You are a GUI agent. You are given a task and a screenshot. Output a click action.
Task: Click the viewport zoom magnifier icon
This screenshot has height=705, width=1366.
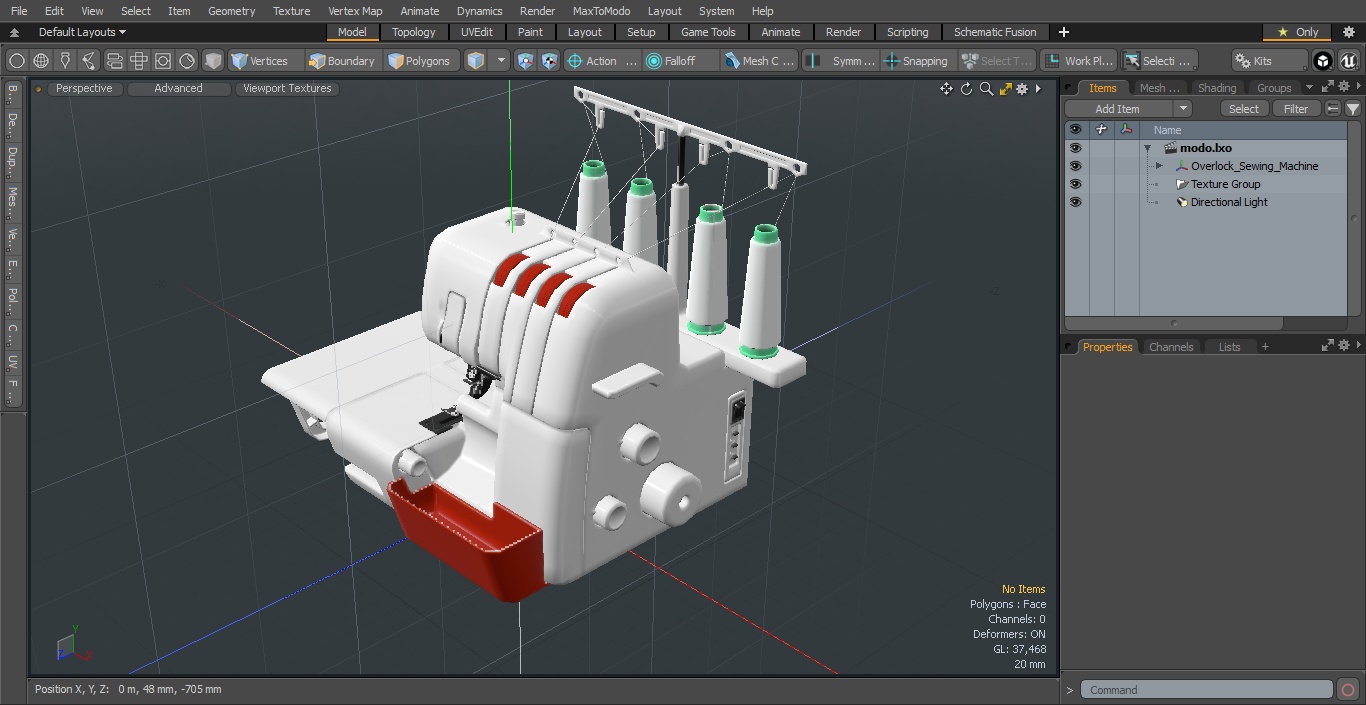tap(986, 89)
